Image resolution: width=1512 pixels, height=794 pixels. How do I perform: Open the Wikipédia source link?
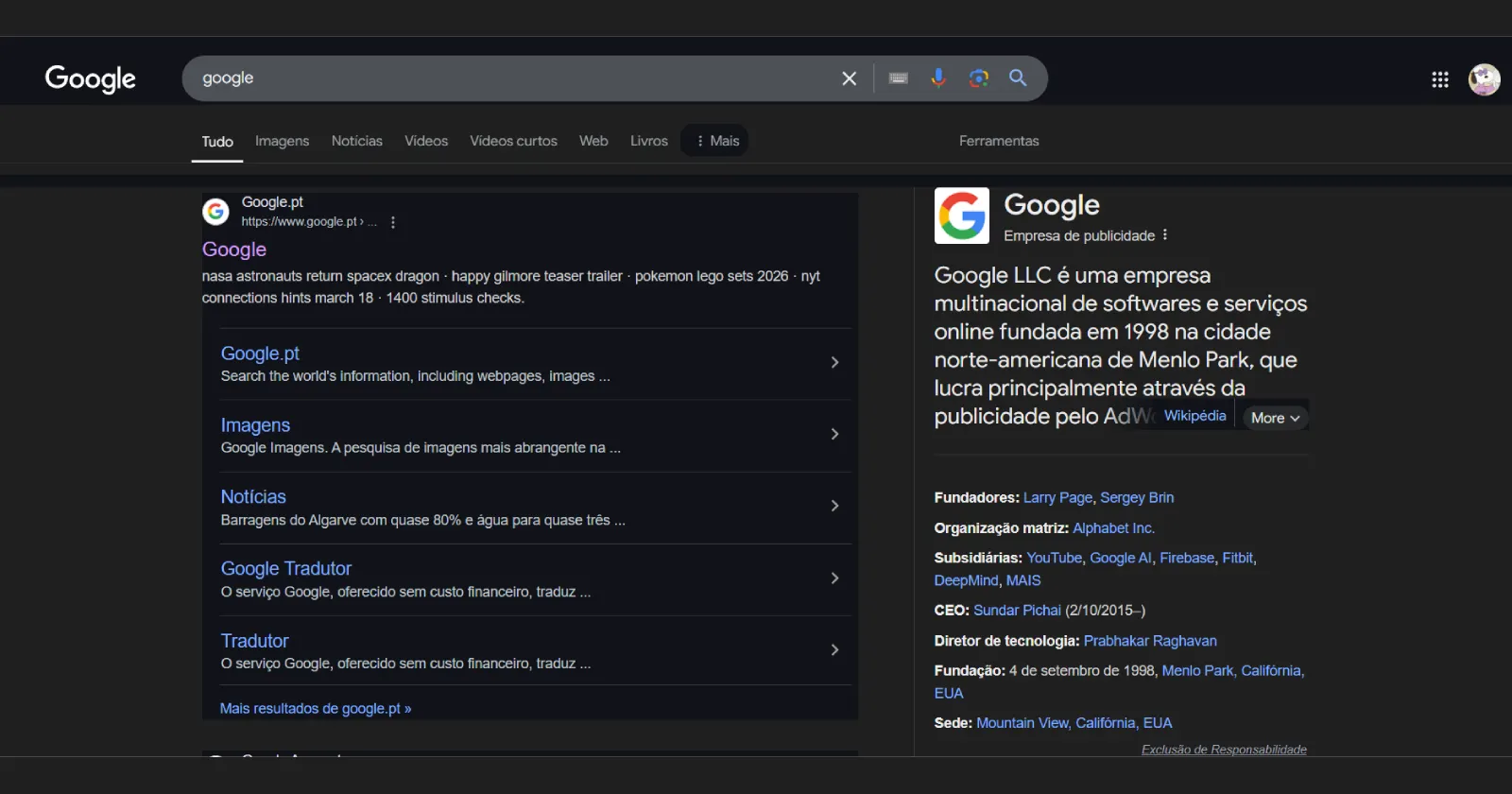pyautogui.click(x=1194, y=416)
